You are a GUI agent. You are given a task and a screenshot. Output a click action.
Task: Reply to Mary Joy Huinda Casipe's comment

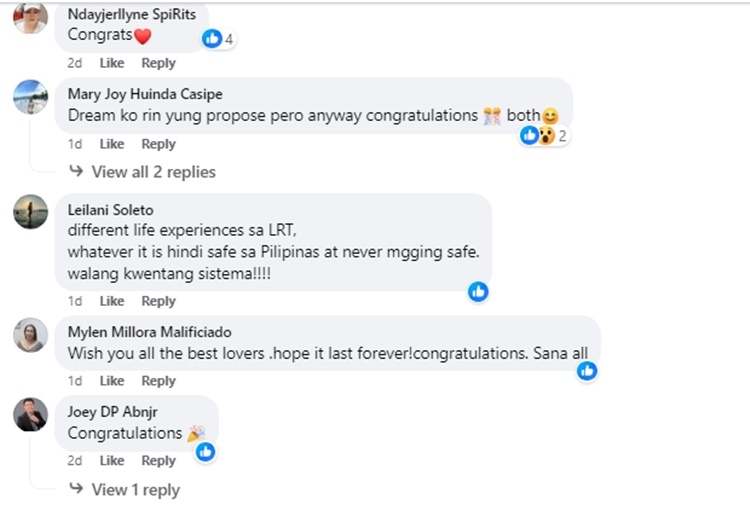(x=158, y=144)
